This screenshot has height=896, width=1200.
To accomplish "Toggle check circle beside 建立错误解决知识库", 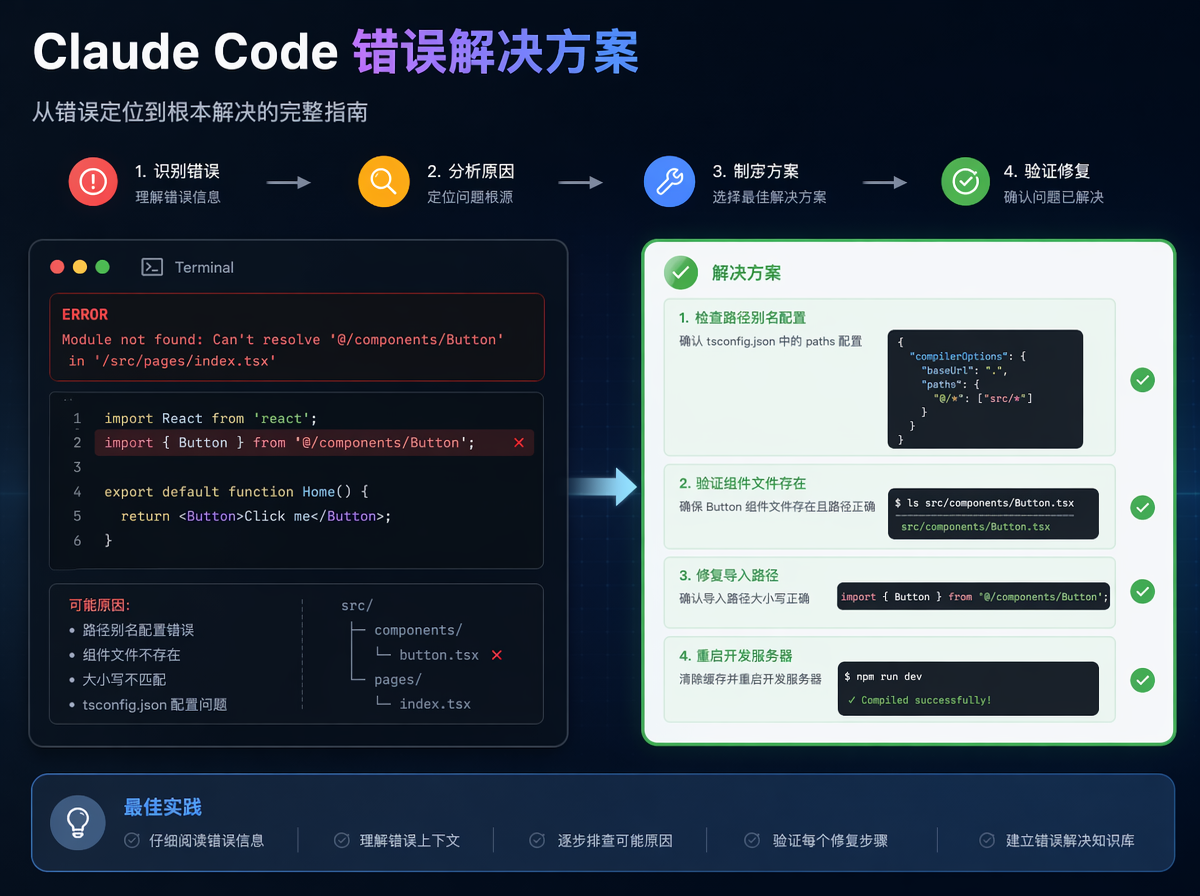I will point(987,840).
